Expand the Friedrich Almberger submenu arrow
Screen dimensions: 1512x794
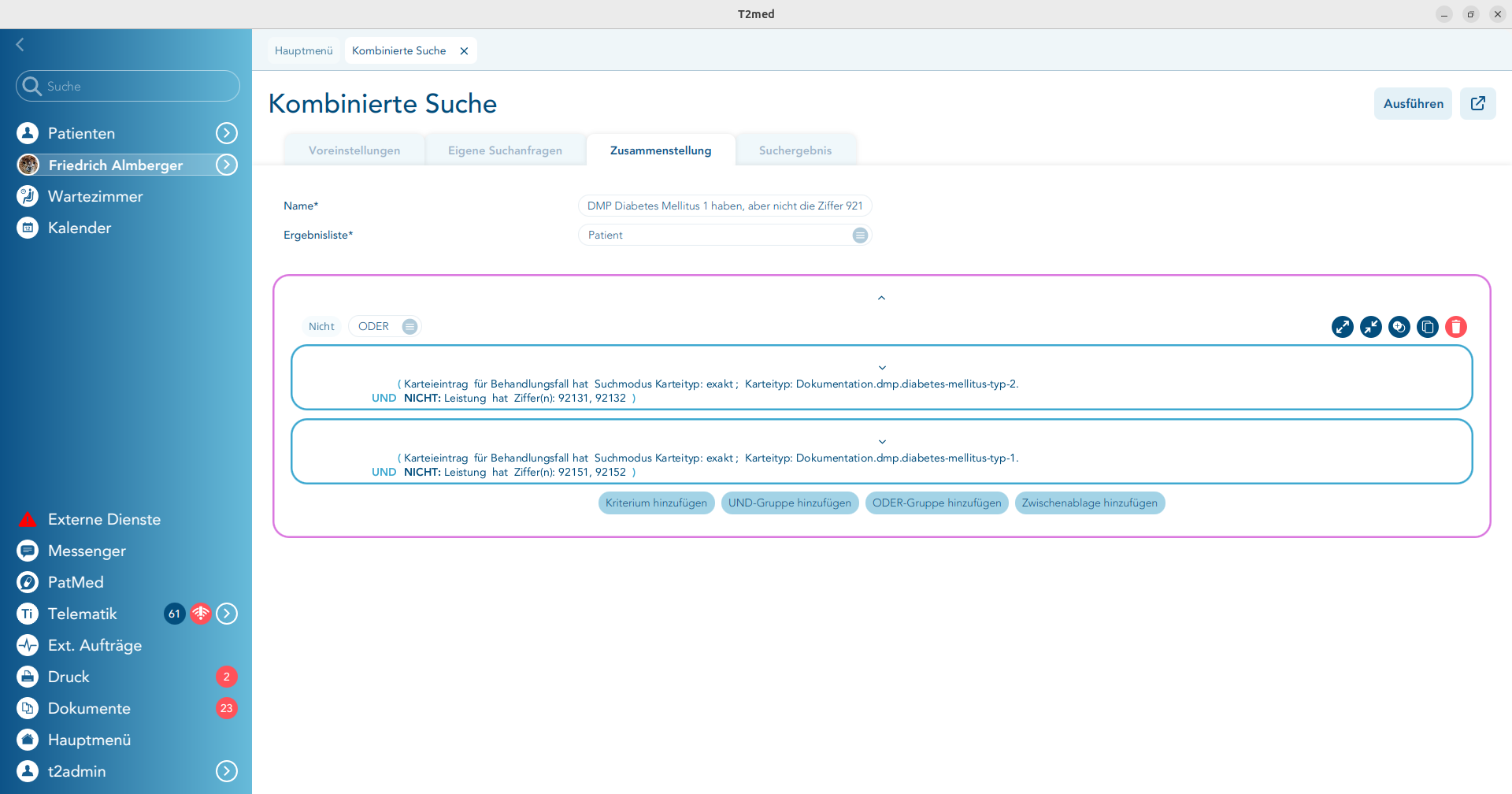coord(227,165)
